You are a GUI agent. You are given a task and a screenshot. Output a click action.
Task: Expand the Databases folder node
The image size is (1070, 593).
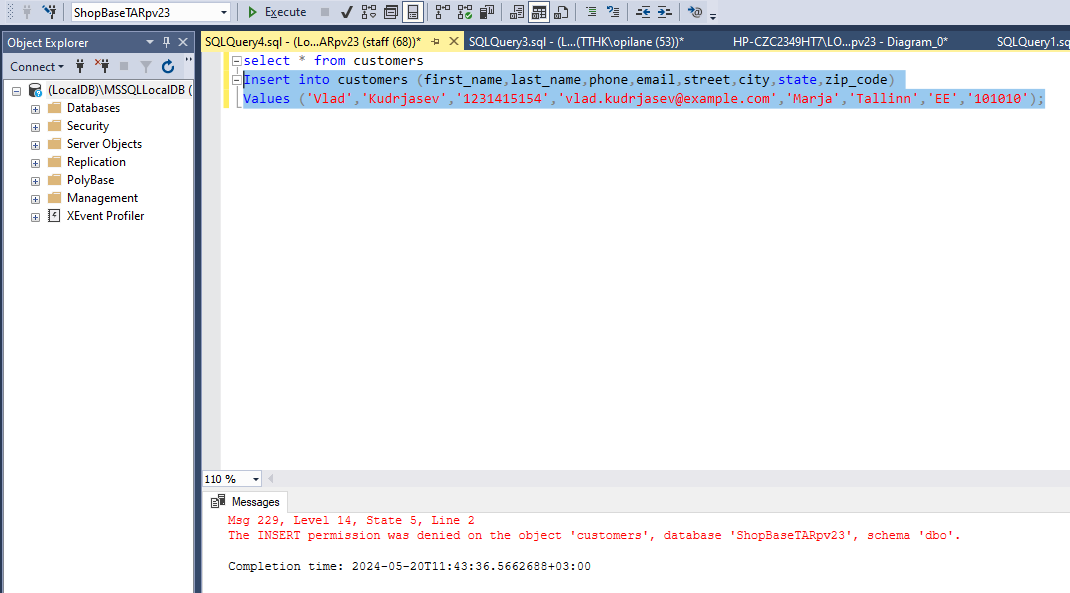(x=36, y=108)
